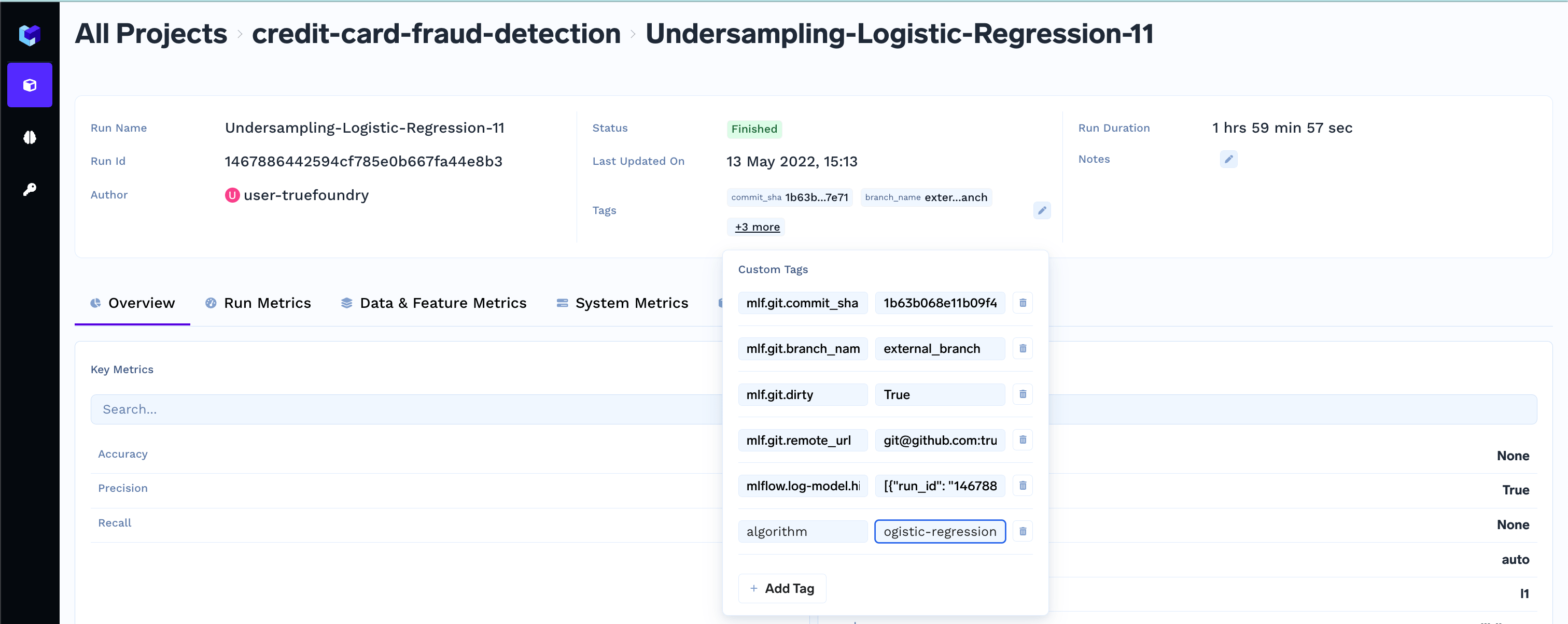1568x624 pixels.
Task: Open the projects cube sidebar icon
Action: pos(29,85)
